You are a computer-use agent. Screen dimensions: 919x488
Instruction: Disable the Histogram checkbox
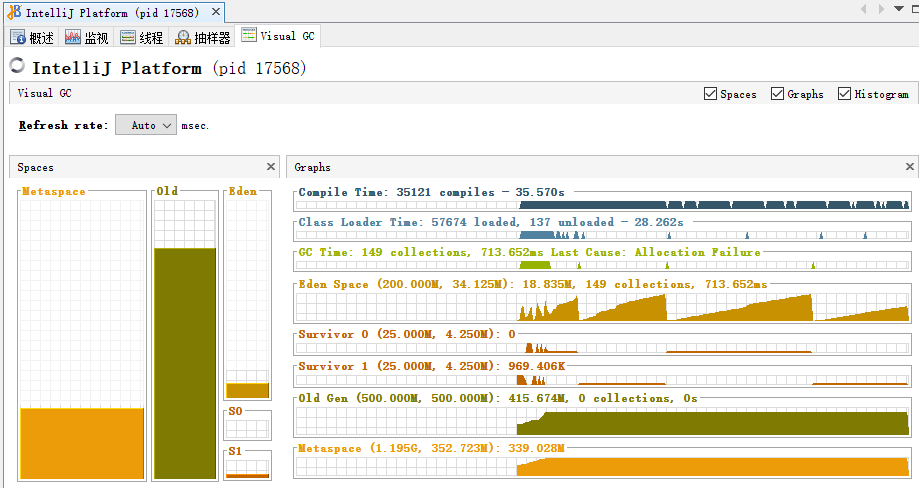[x=845, y=94]
